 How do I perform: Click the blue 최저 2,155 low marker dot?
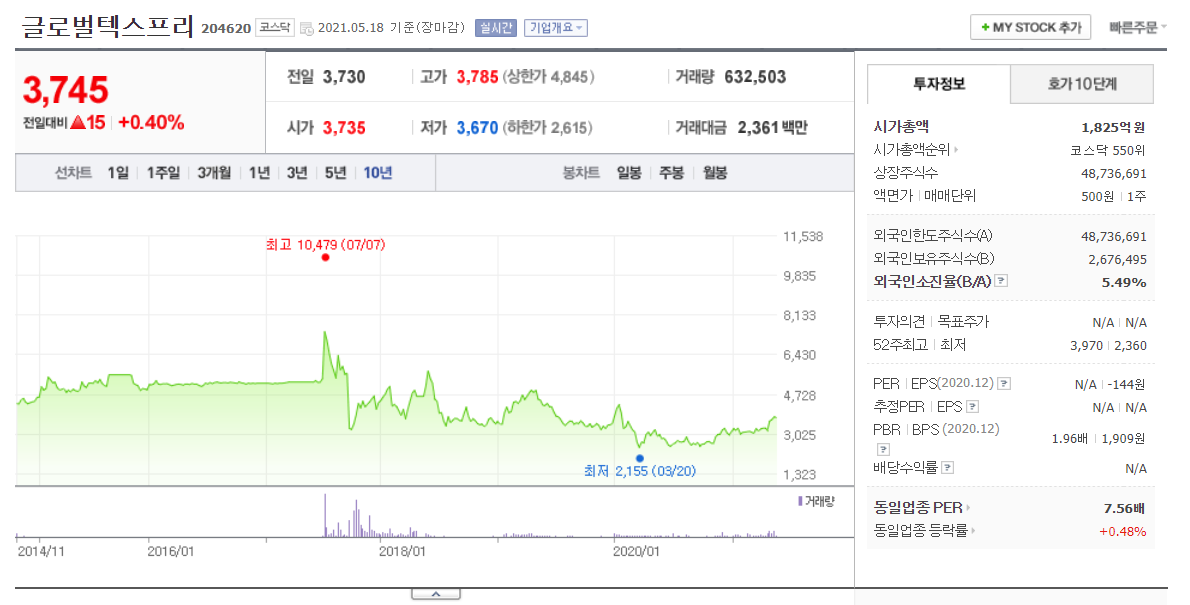coord(640,458)
